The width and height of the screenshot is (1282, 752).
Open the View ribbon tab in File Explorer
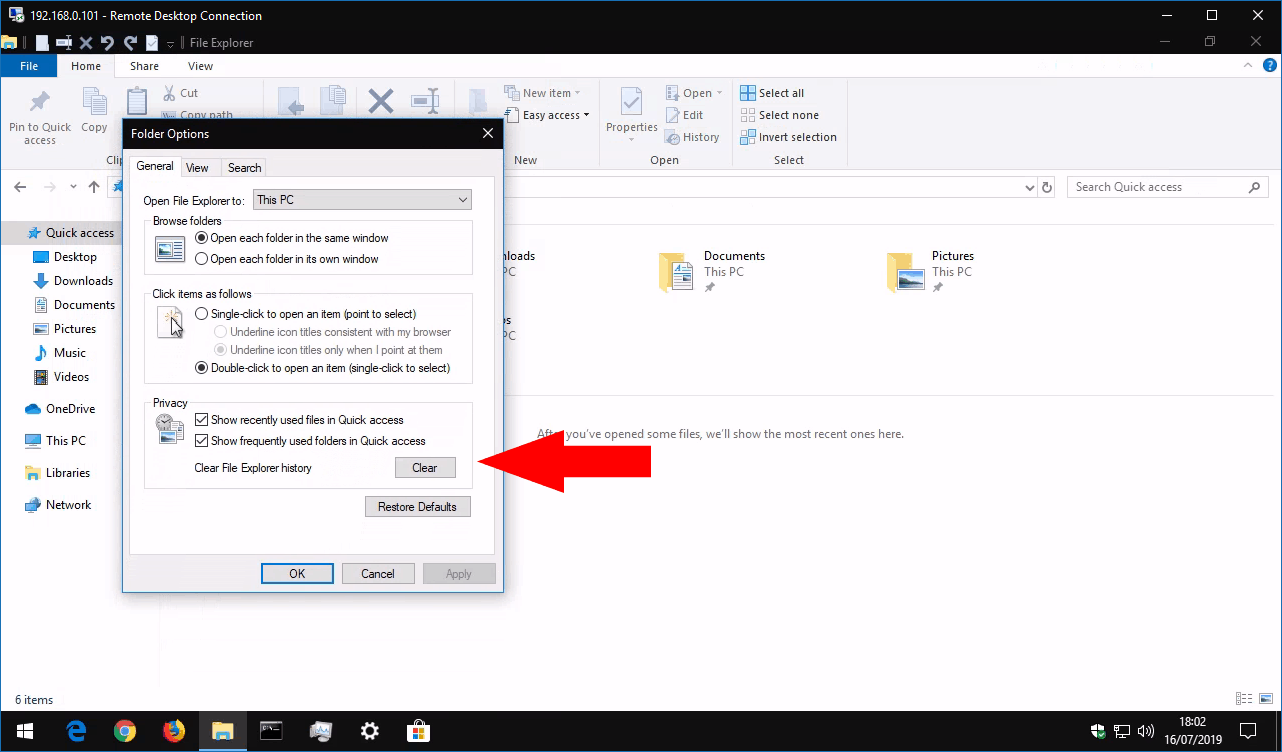coord(200,66)
